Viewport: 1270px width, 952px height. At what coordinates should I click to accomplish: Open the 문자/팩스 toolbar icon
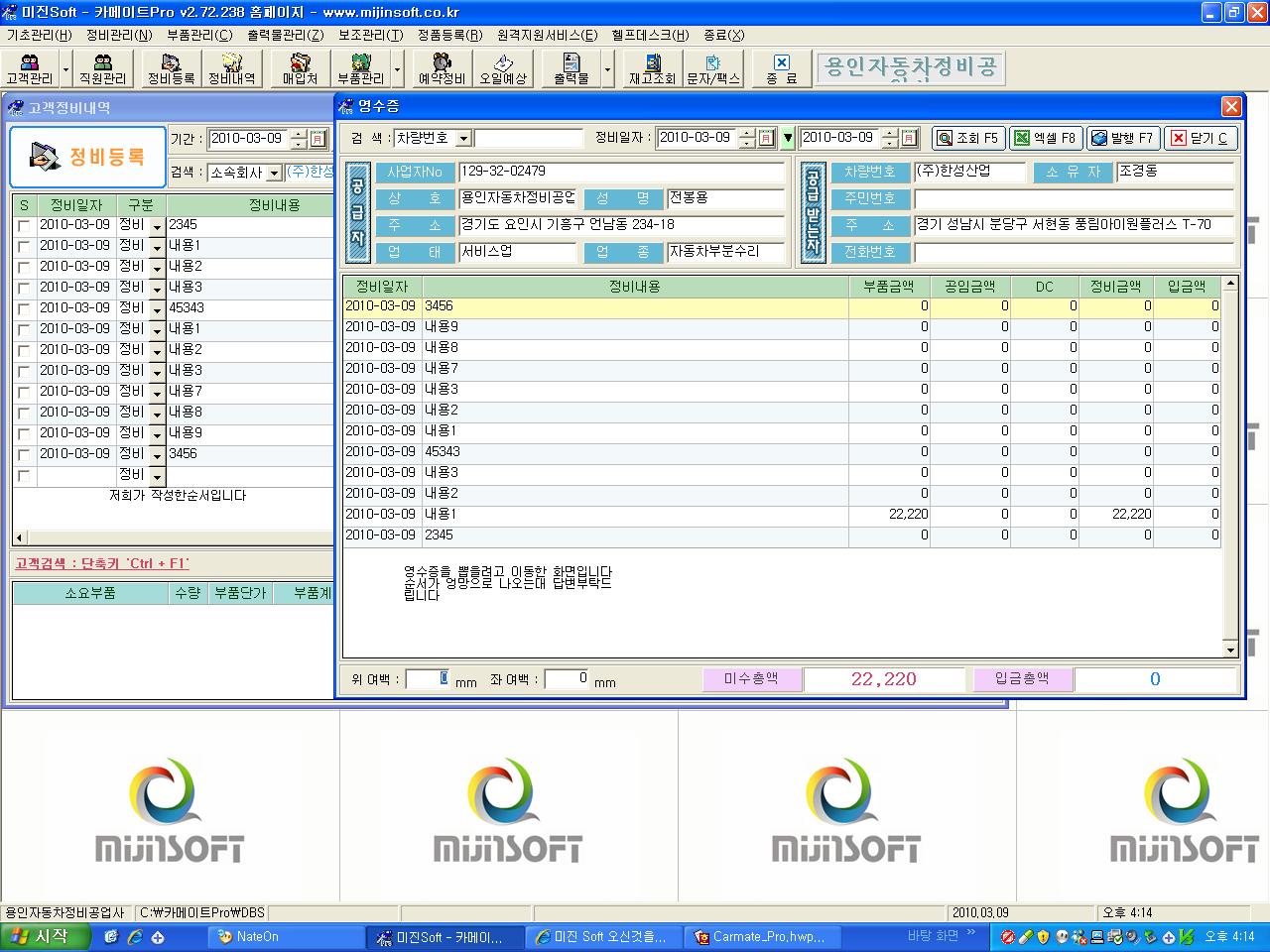tap(714, 68)
